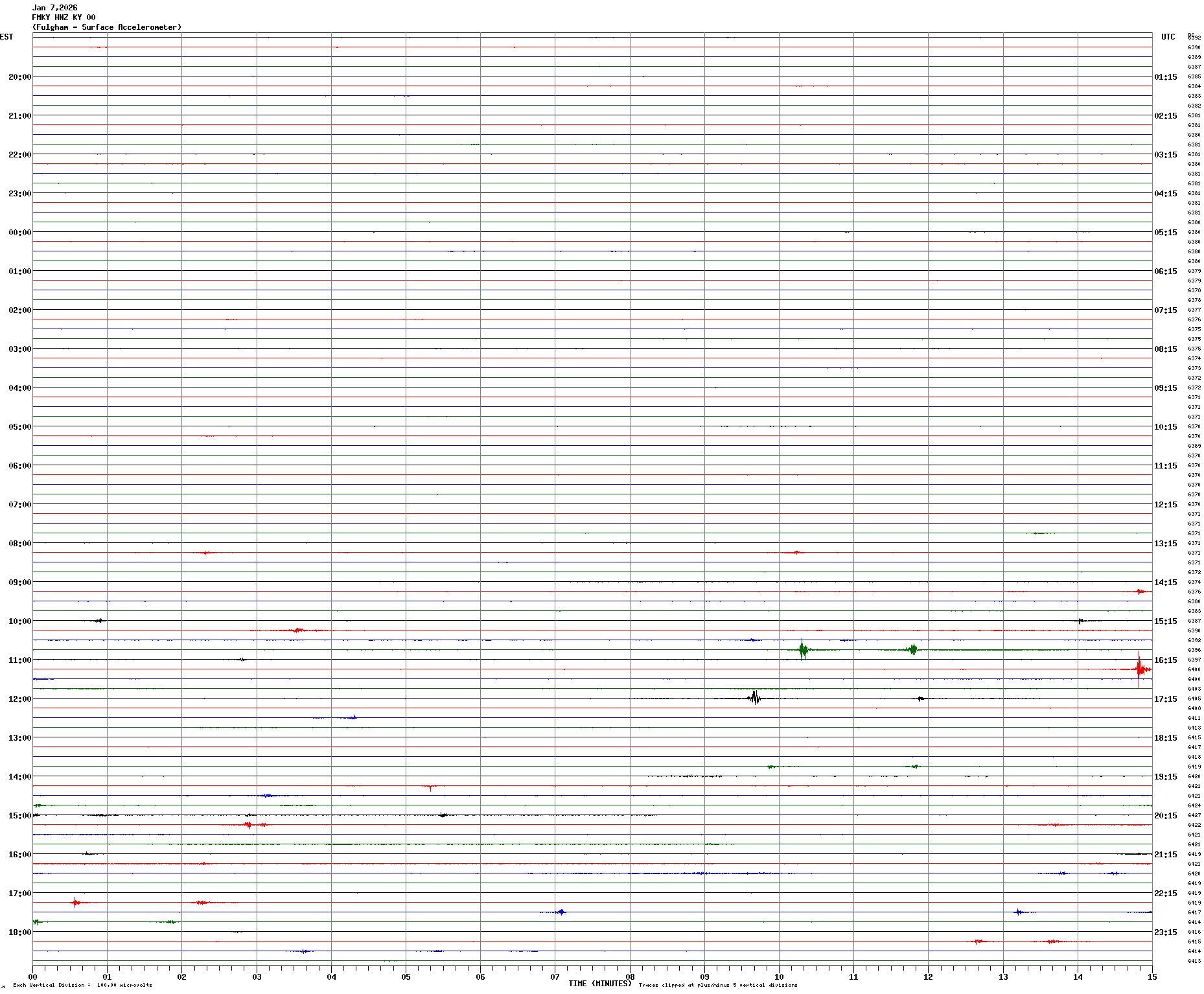Click the red burst beside the 17:00 label

coord(75,902)
